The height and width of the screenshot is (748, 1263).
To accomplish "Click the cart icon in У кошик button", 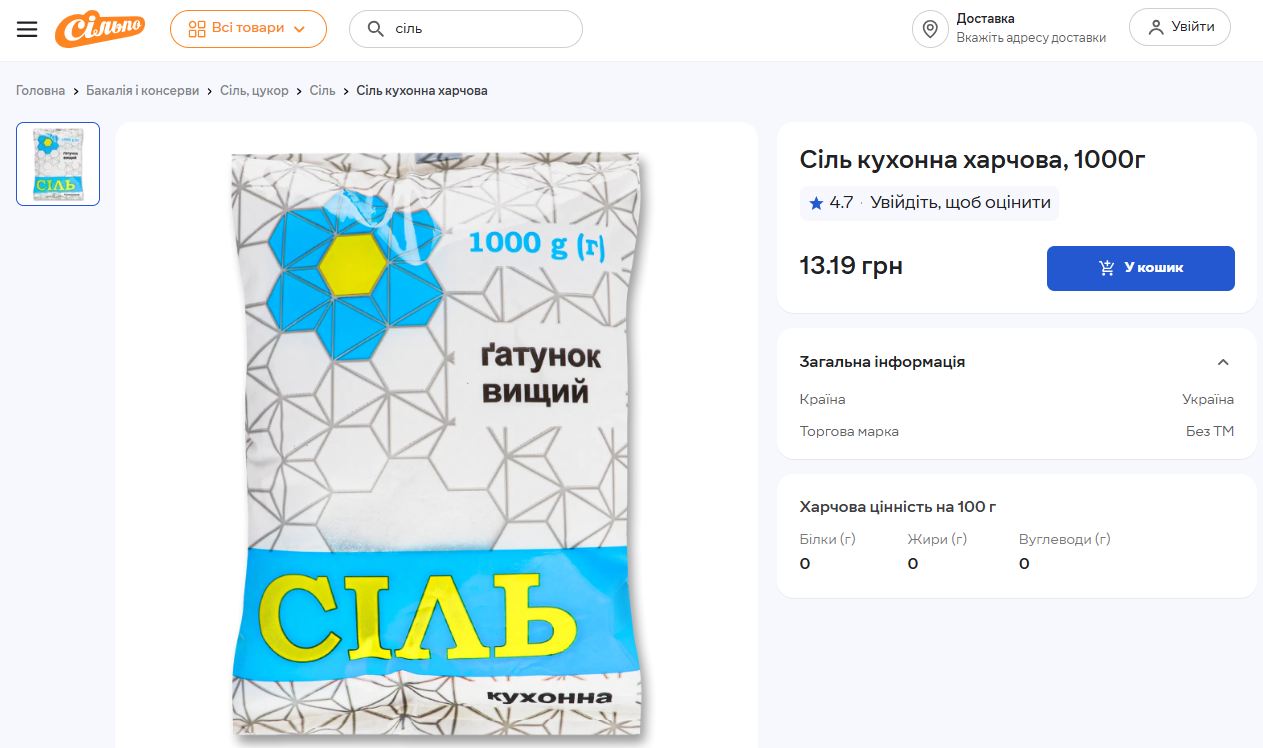I will [x=1107, y=268].
